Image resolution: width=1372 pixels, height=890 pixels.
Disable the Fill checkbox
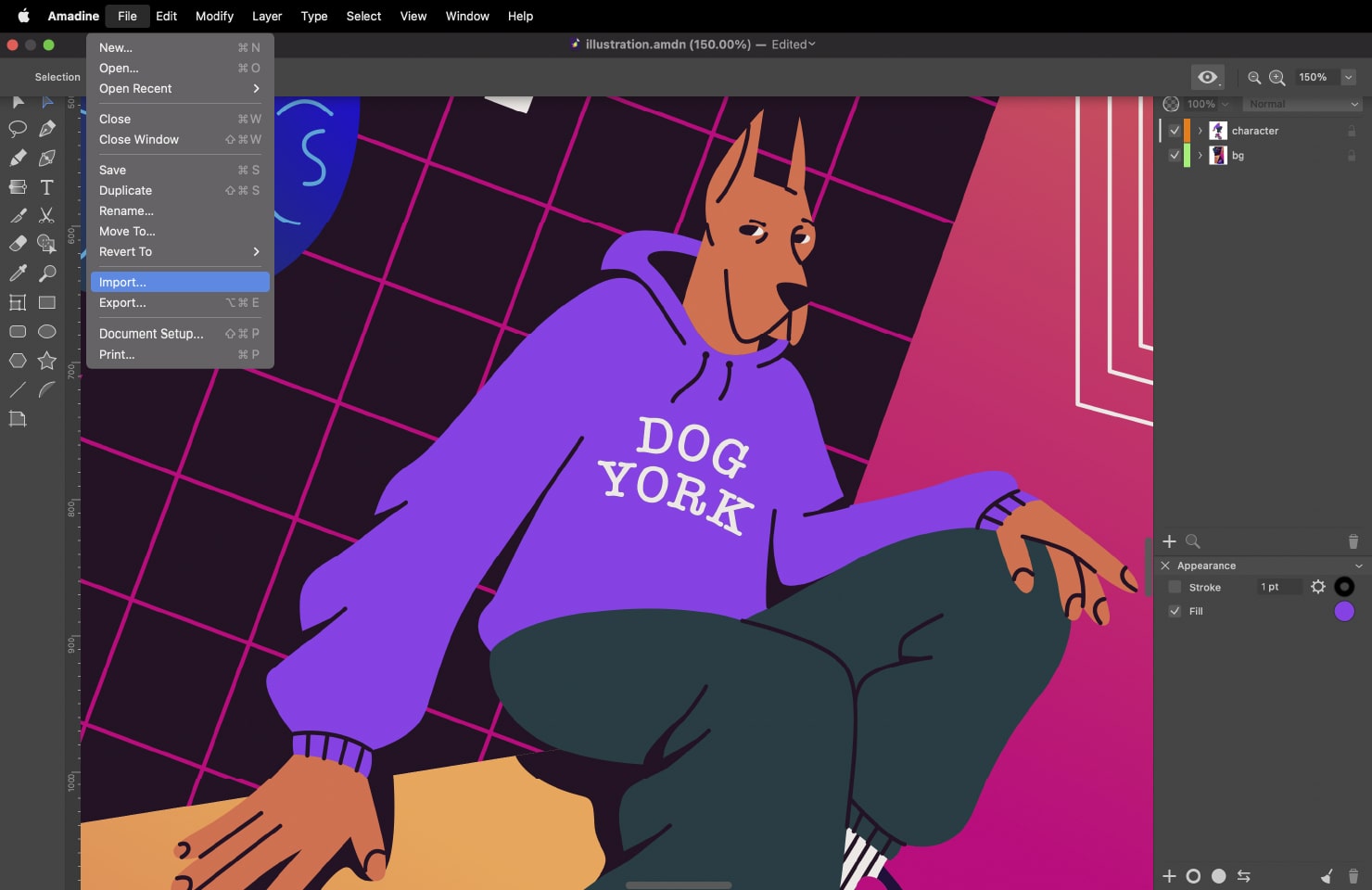tap(1175, 611)
